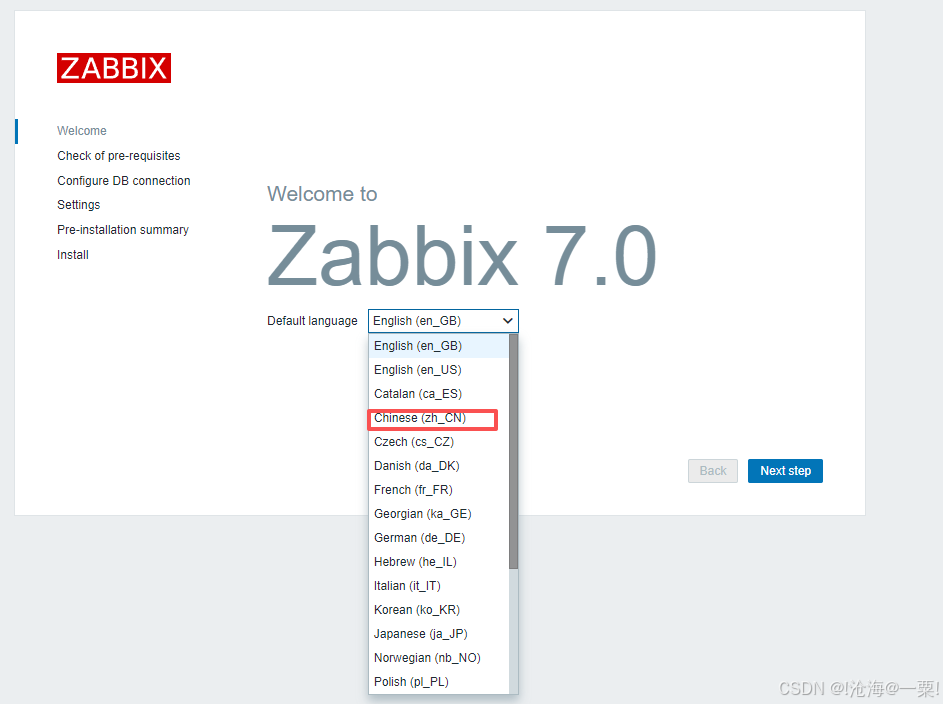The image size is (943, 704).
Task: Click the language list scrollbar thumb
Action: pos(513,451)
